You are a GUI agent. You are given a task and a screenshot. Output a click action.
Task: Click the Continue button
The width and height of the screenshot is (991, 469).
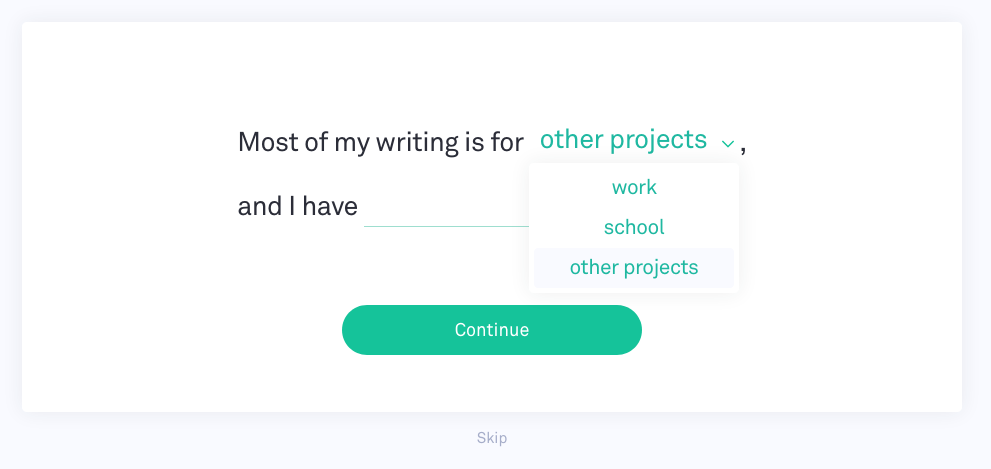(492, 330)
